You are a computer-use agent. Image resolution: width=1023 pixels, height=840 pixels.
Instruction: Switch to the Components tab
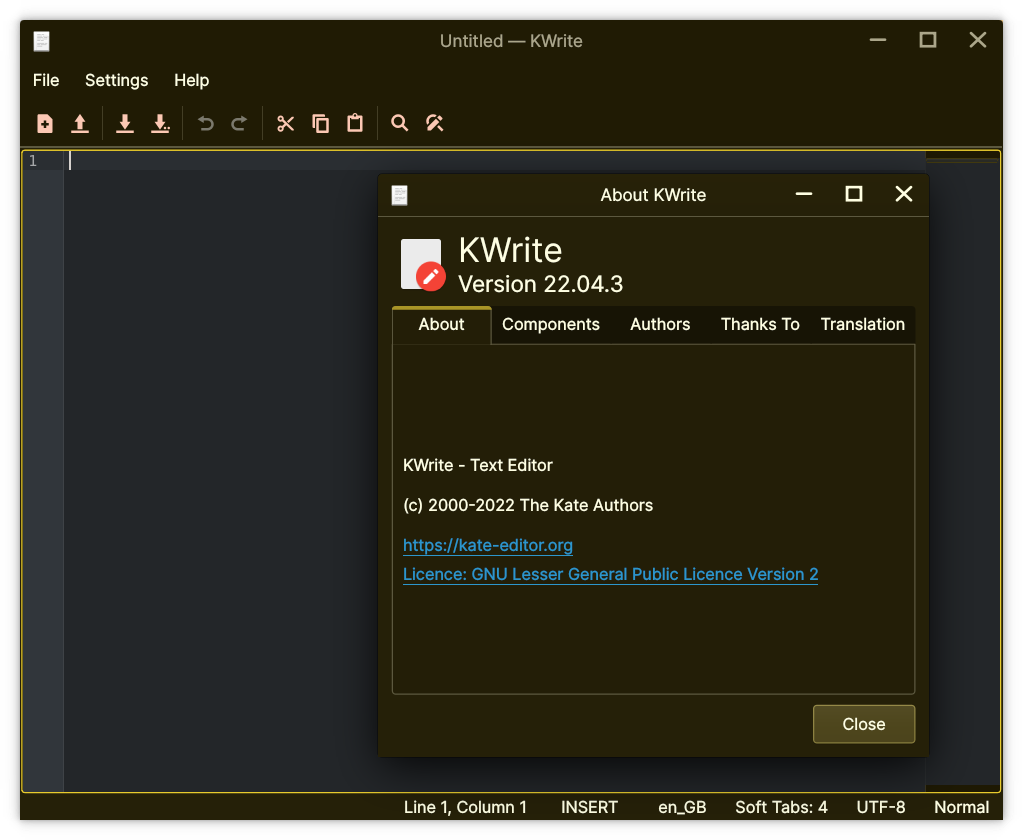point(551,325)
